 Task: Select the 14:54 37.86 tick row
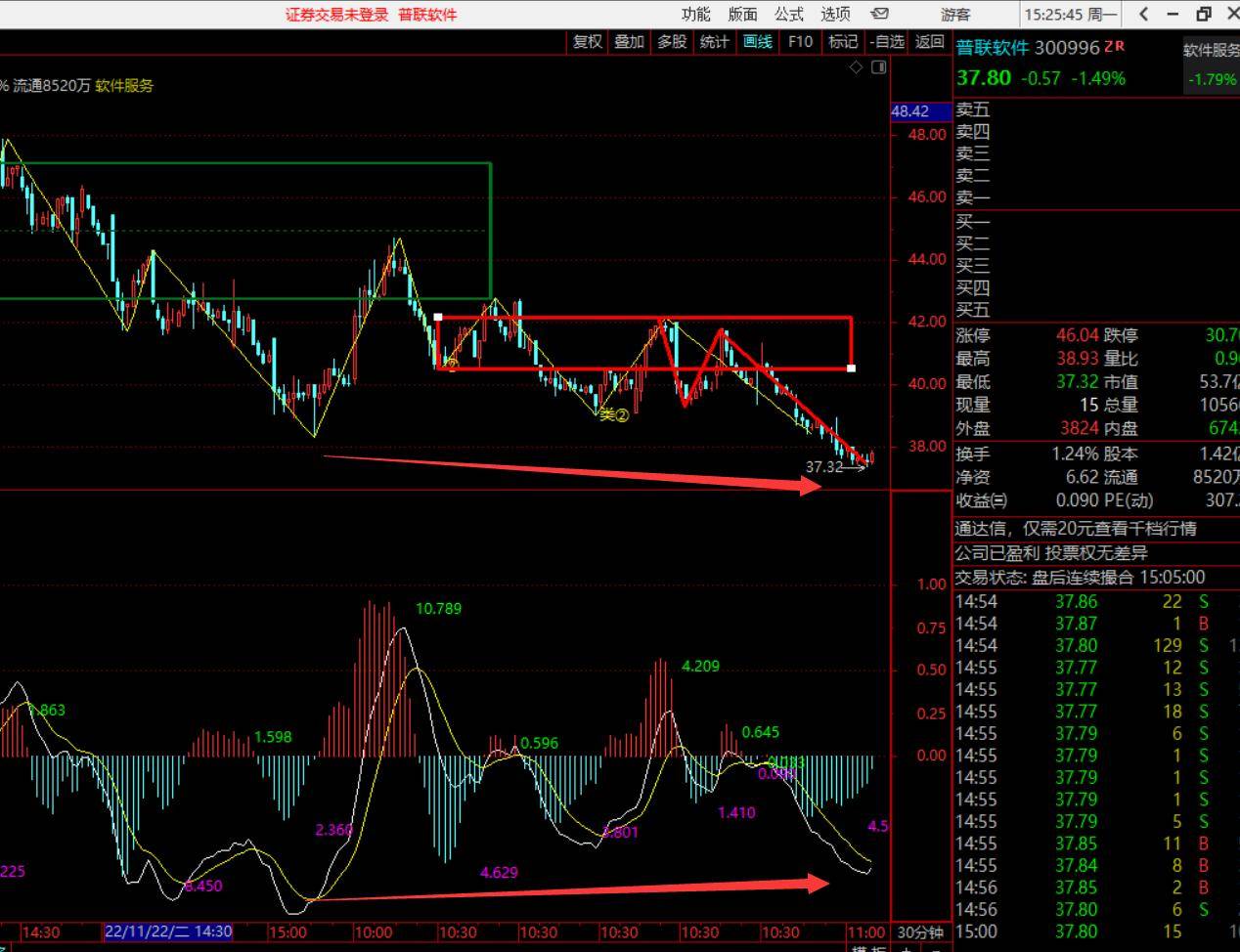pyautogui.click(x=1097, y=601)
